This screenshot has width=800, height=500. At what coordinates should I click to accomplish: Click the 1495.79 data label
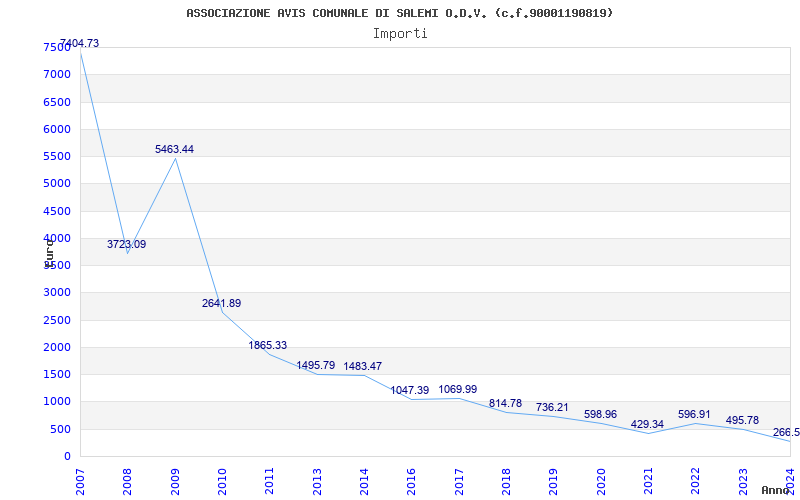click(316, 365)
